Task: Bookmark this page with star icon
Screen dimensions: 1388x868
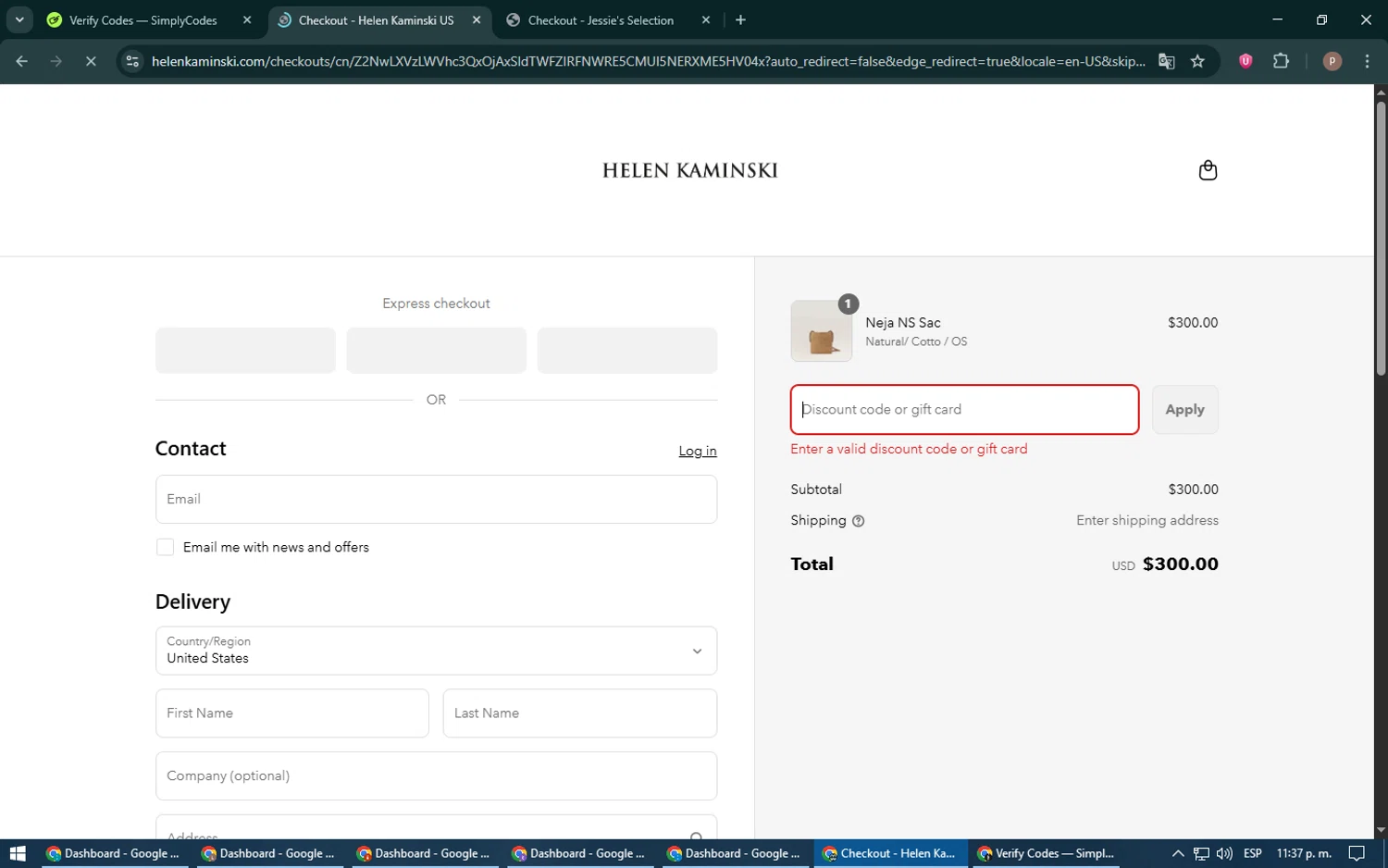Action: 1197,61
